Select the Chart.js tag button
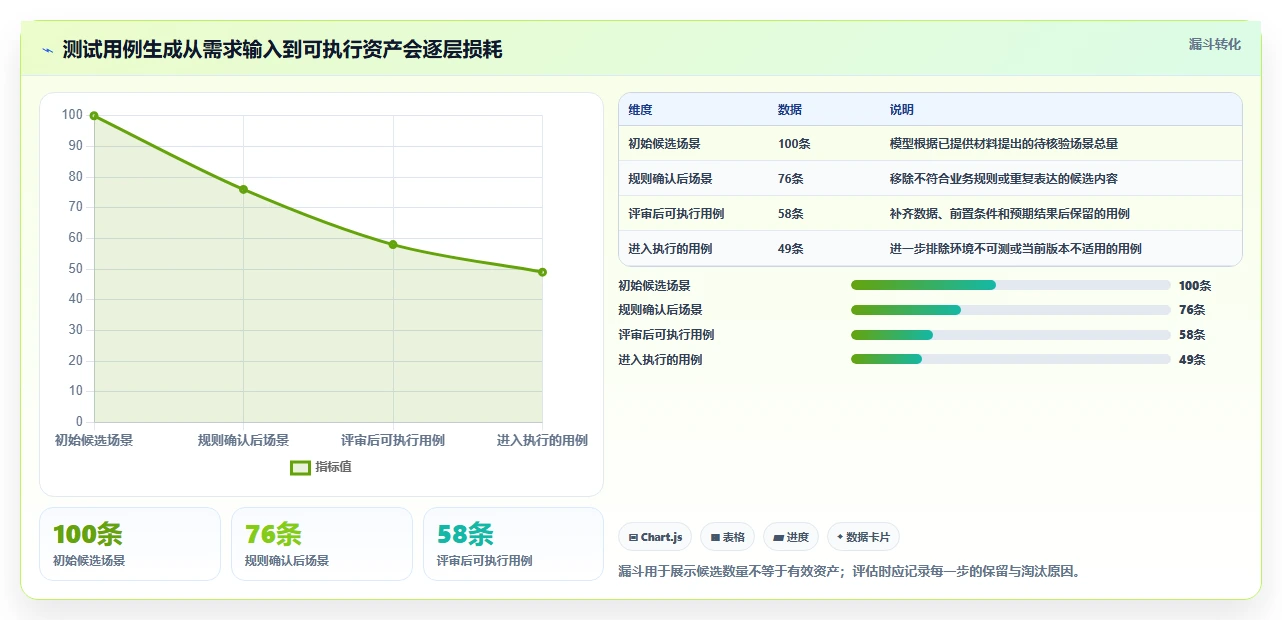This screenshot has height=620, width=1282. [655, 537]
